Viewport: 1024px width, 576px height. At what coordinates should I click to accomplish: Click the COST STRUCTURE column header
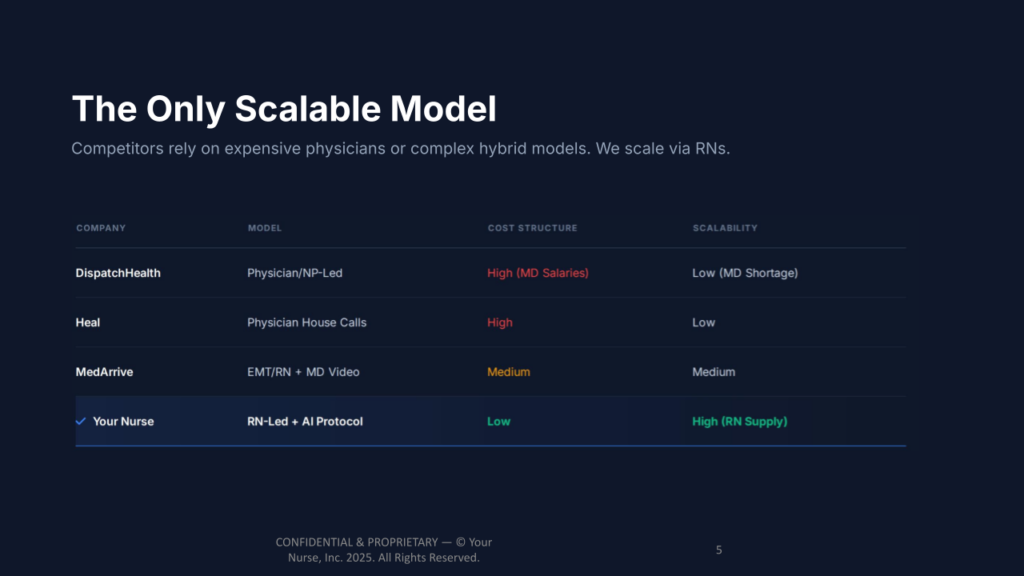coord(532,228)
